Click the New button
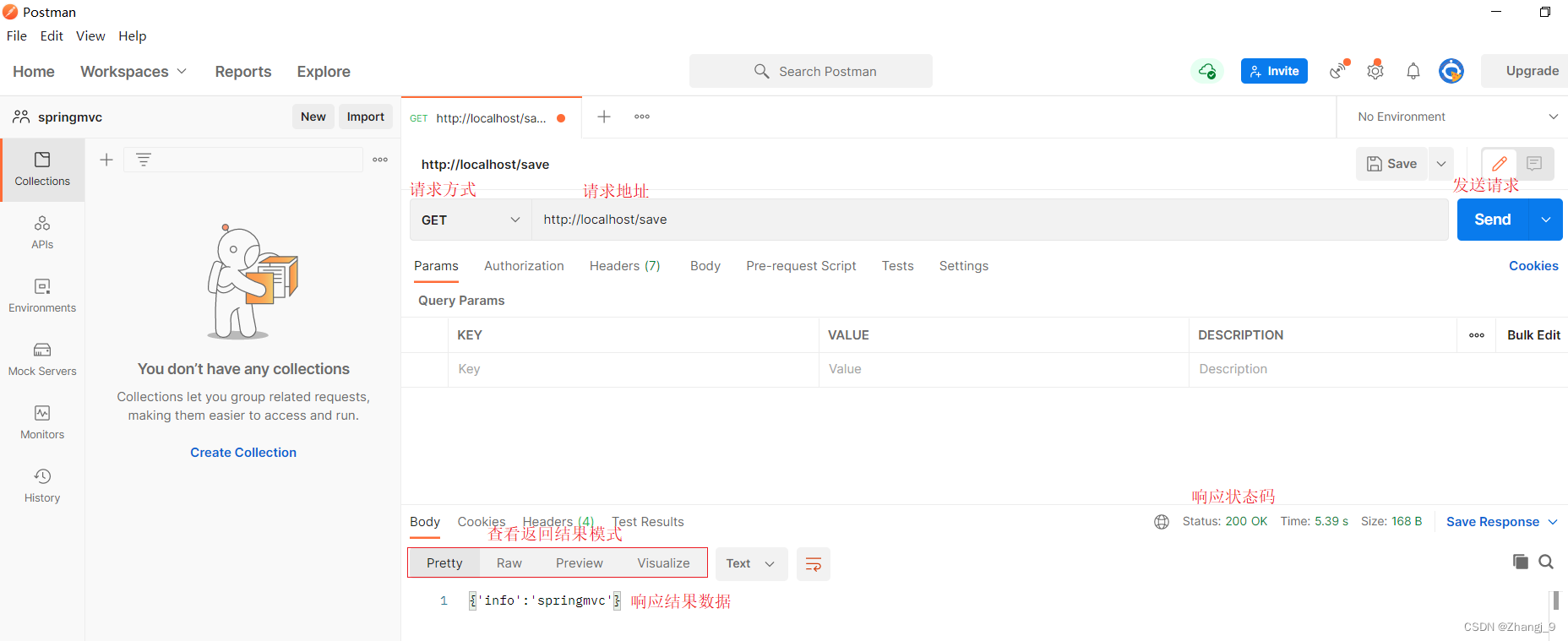Screen dimensions: 1568x641 pyautogui.click(x=313, y=117)
